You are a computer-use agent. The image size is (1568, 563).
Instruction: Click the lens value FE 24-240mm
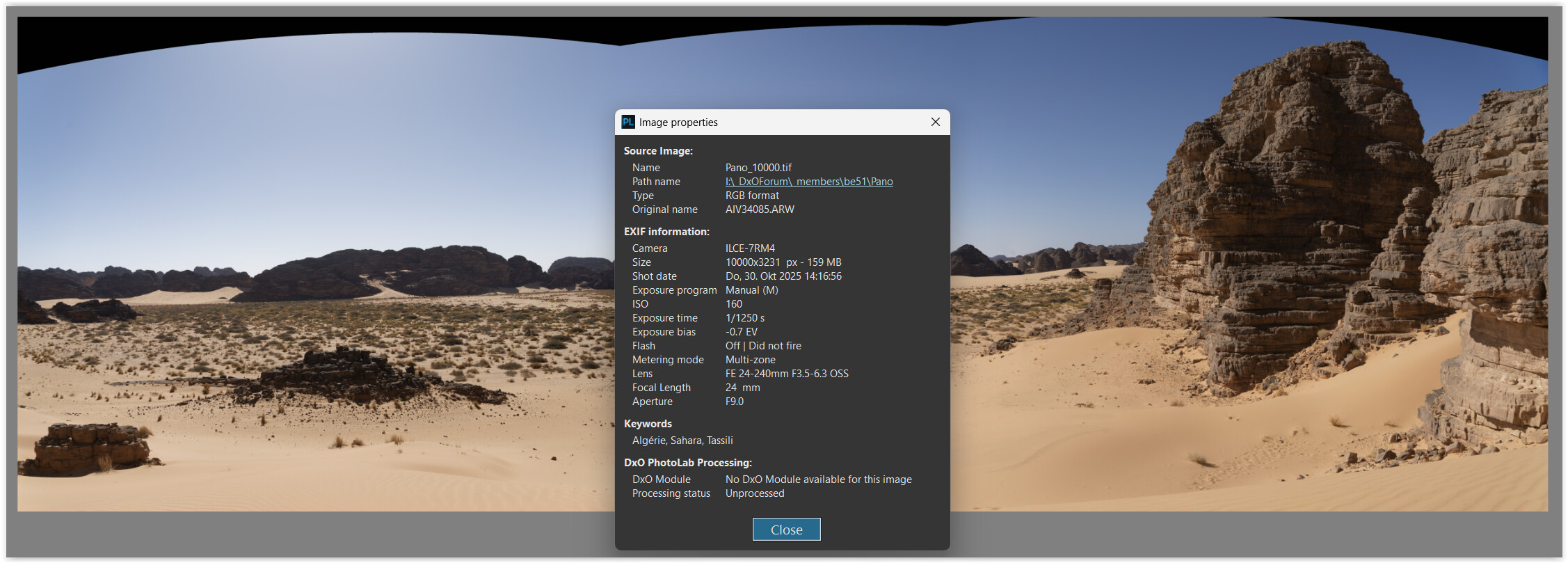787,374
